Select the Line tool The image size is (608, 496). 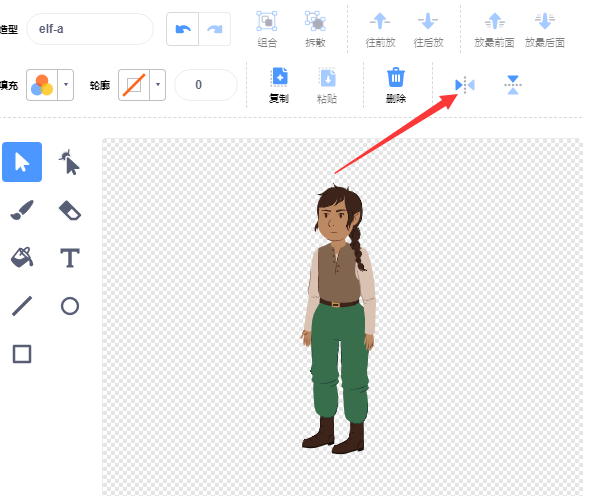coord(22,306)
